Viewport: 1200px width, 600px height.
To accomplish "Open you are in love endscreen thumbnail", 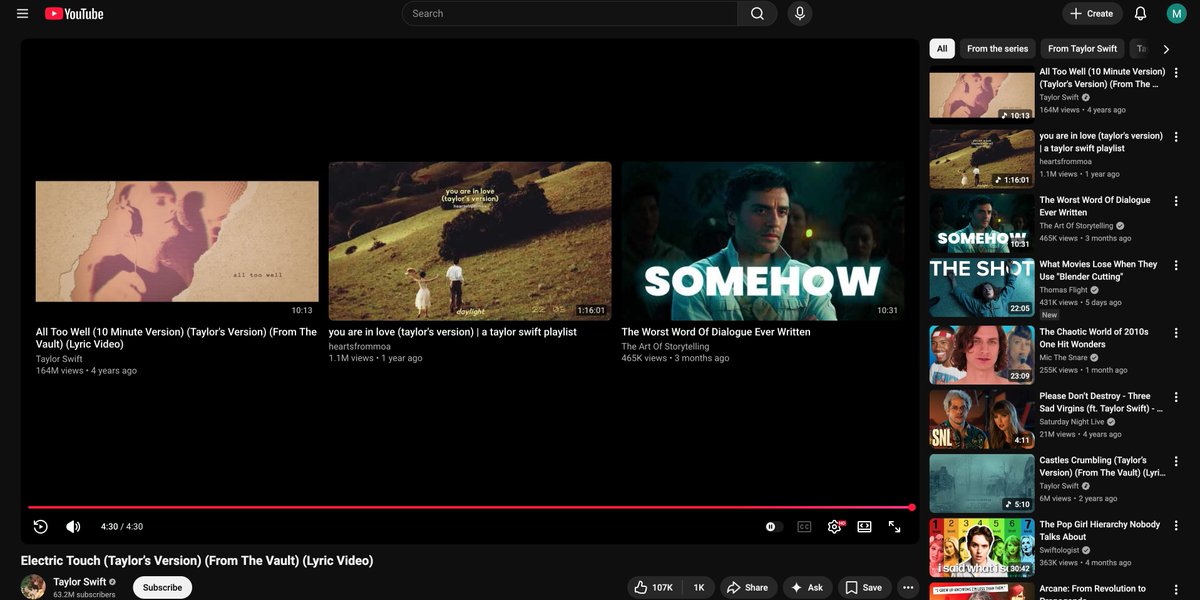I will click(470, 241).
